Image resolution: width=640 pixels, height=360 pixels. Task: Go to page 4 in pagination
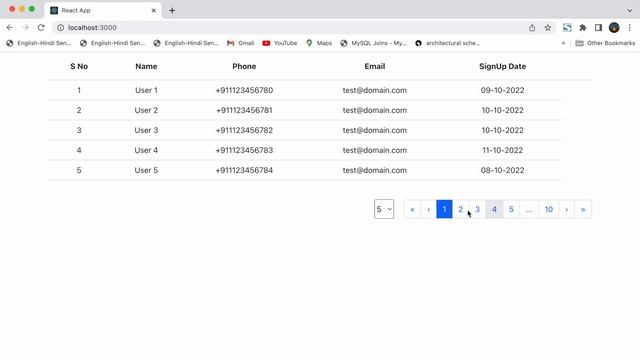coord(494,209)
